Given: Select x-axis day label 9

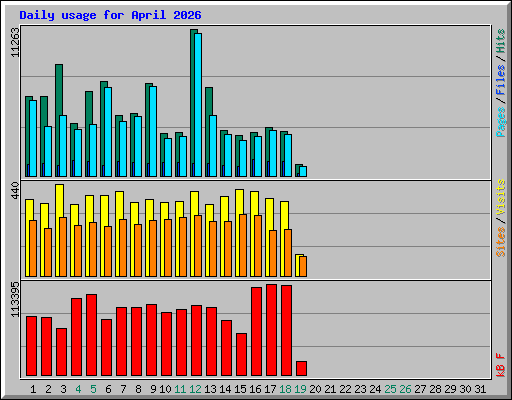Looking at the screenshot, I should tap(153, 389).
